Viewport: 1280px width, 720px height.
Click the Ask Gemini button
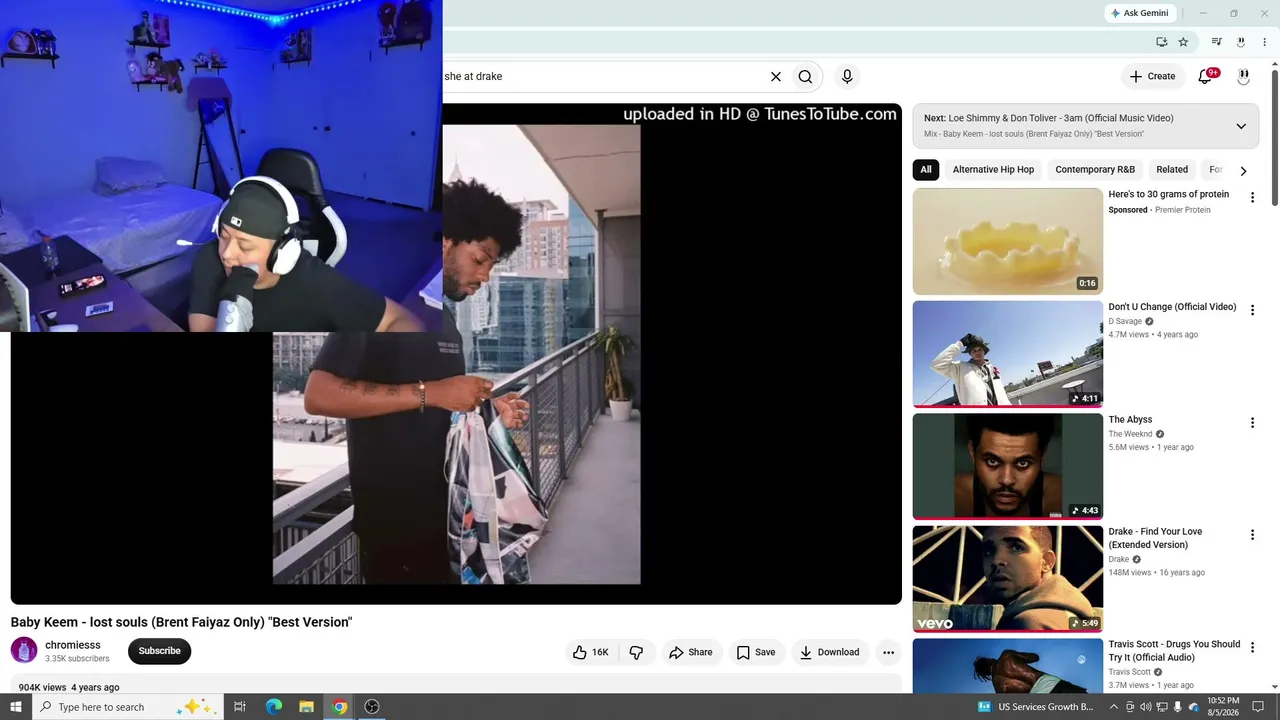coord(1139,13)
